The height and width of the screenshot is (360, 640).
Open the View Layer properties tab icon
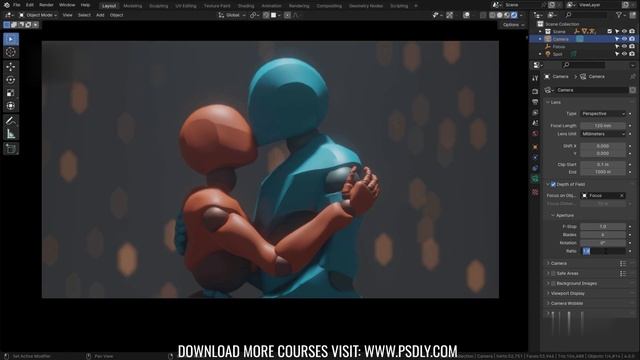click(535, 113)
